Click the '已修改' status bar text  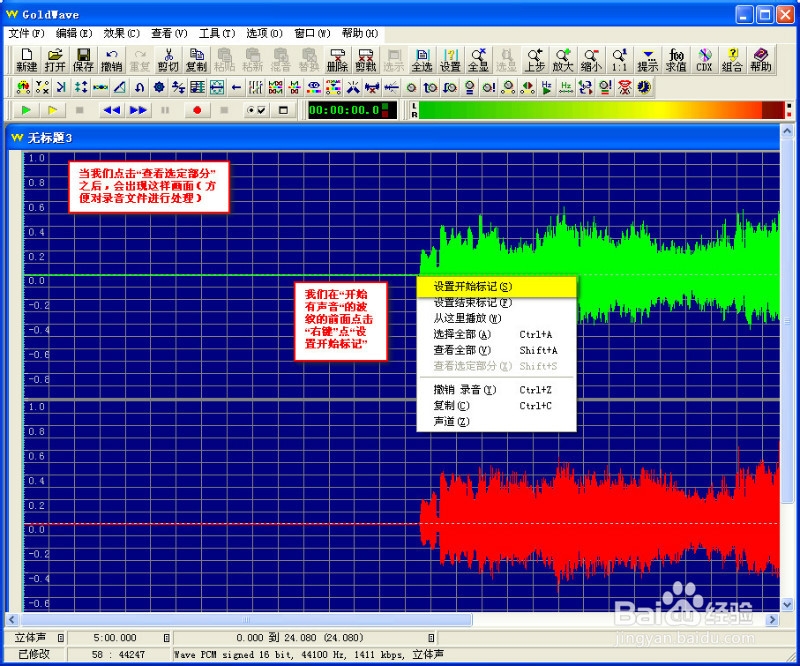click(x=34, y=654)
